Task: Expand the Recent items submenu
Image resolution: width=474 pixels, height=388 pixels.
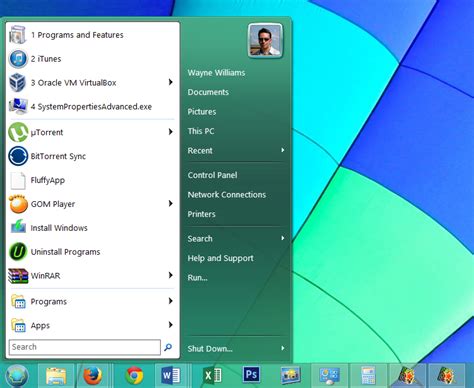Action: [x=283, y=150]
